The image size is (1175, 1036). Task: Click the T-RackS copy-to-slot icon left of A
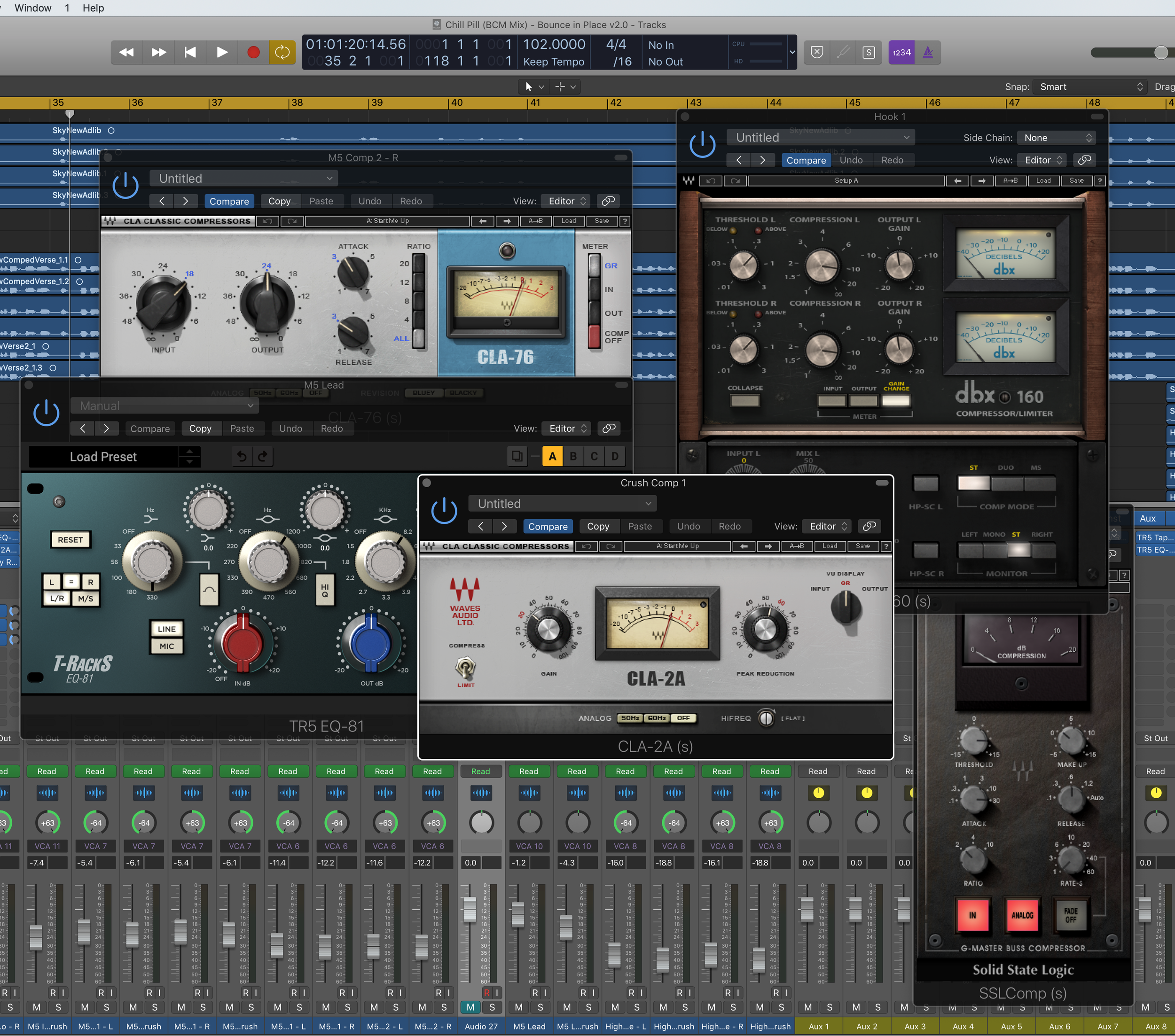click(x=517, y=457)
